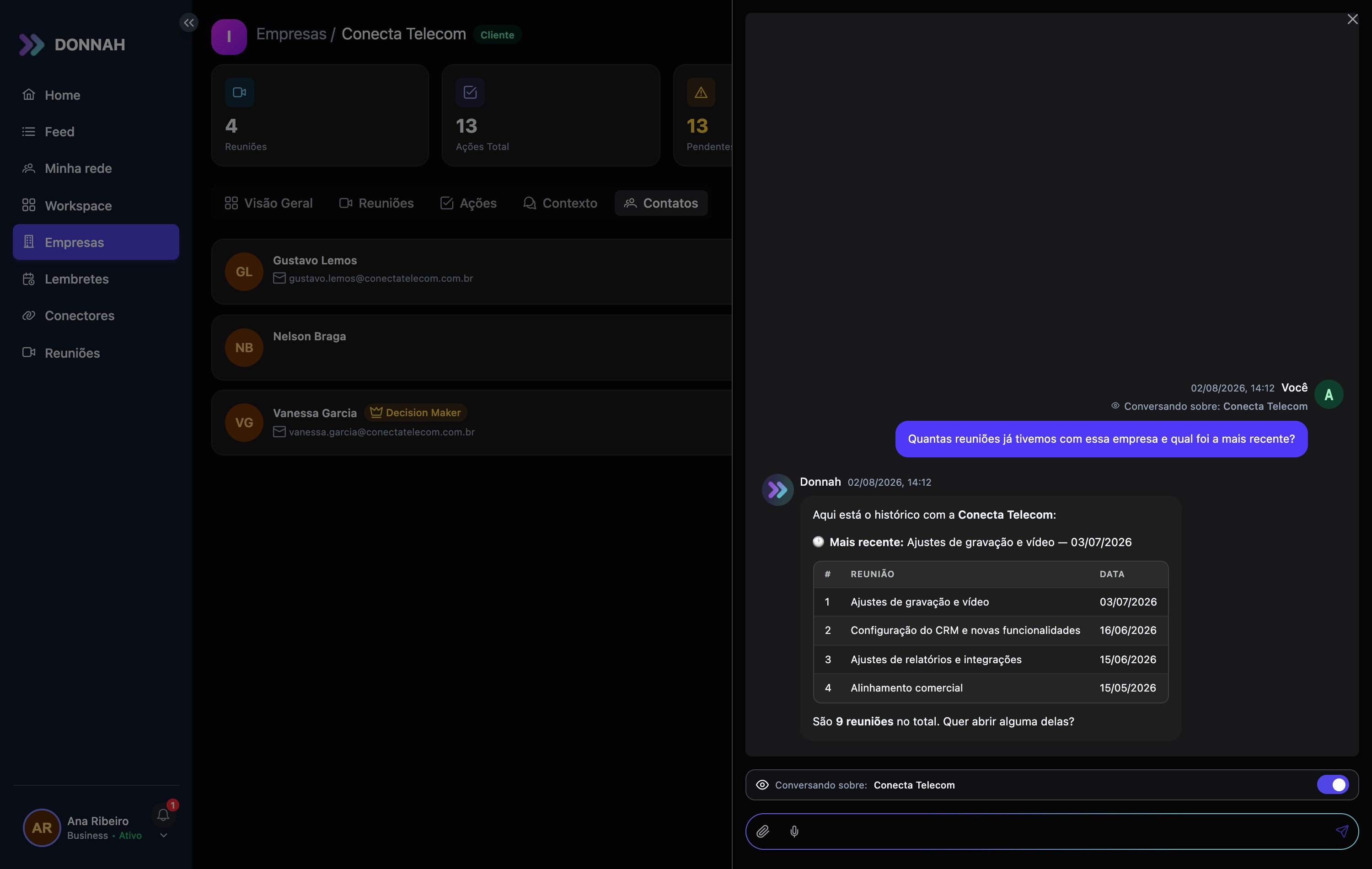Expand Ana Ribeiro account menu chevron
Image resolution: width=1372 pixels, height=869 pixels.
tap(164, 836)
